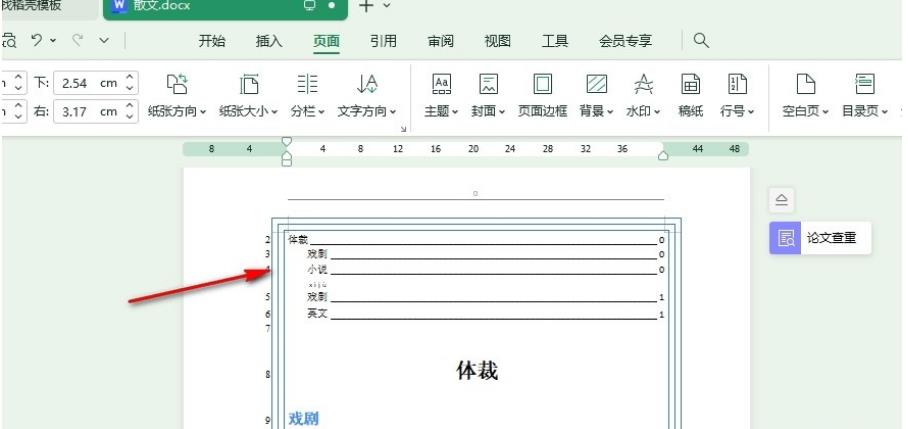Screen dimensions: 908x429
Task: Open the quick access customize dropdown
Action: (x=104, y=41)
